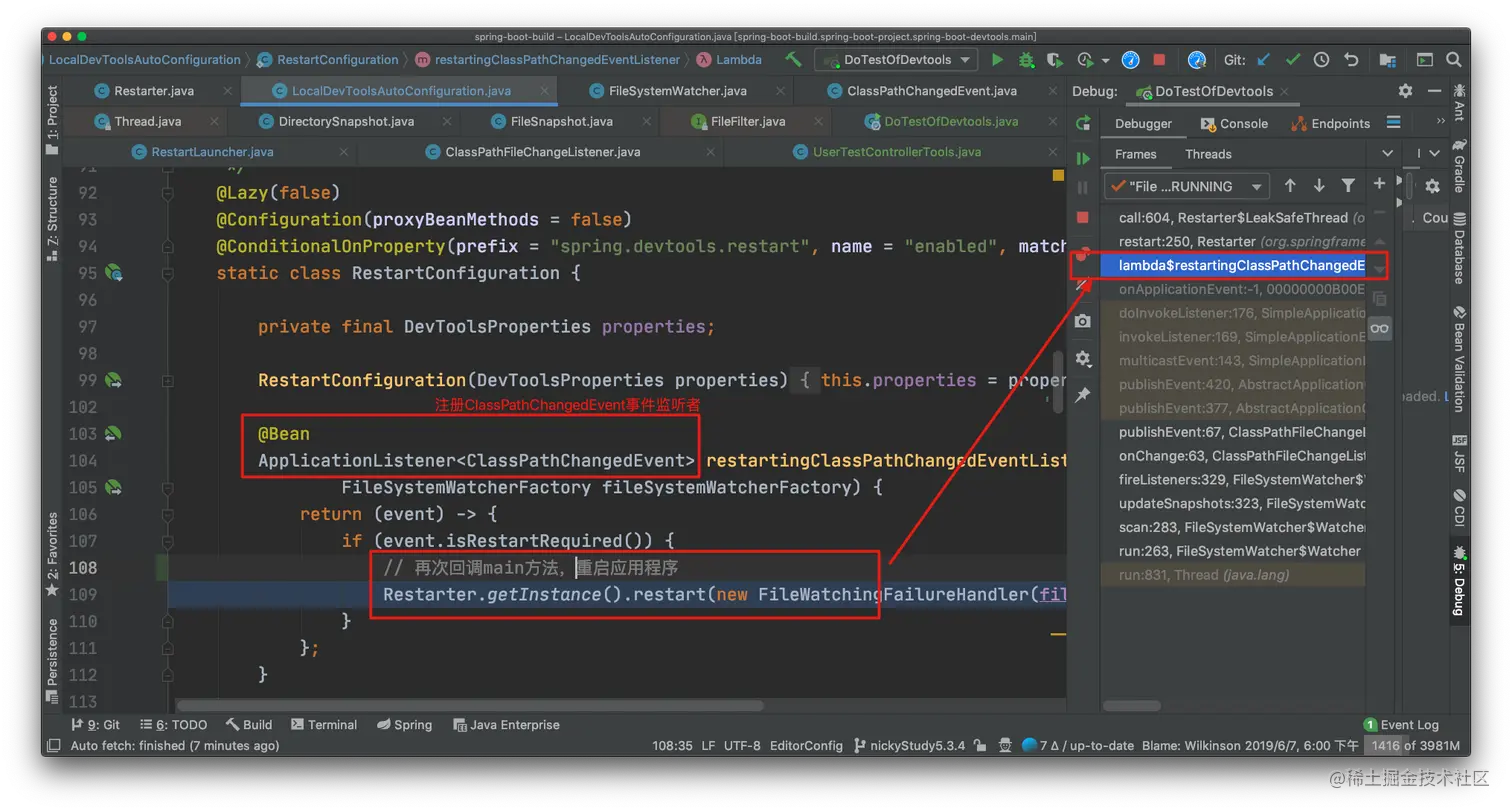1512x811 pixels.
Task: Open Endpoints tab in debug panel
Action: [x=1331, y=124]
